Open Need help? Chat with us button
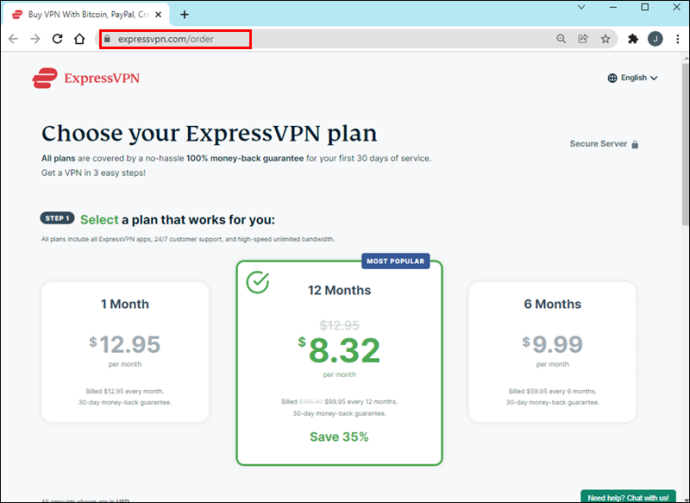 pos(628,497)
